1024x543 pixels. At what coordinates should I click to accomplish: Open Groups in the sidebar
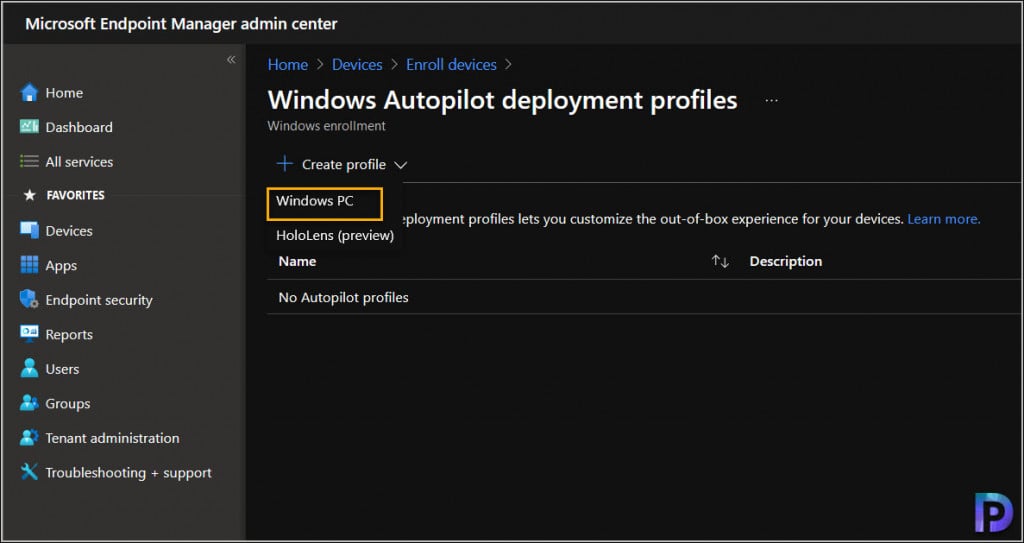(x=67, y=403)
